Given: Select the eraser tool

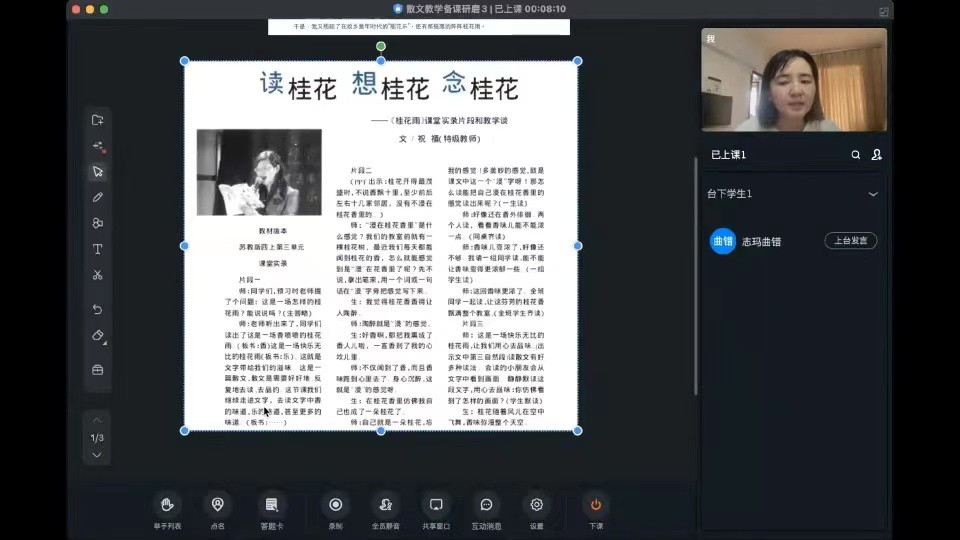Looking at the screenshot, I should 97,336.
